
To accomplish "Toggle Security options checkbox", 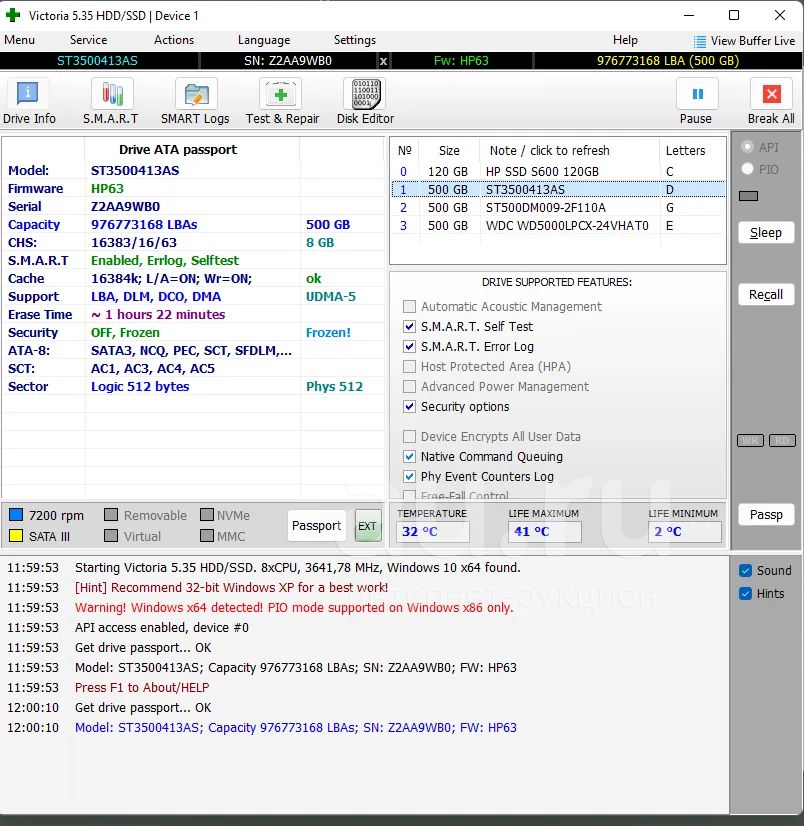I will [x=409, y=407].
